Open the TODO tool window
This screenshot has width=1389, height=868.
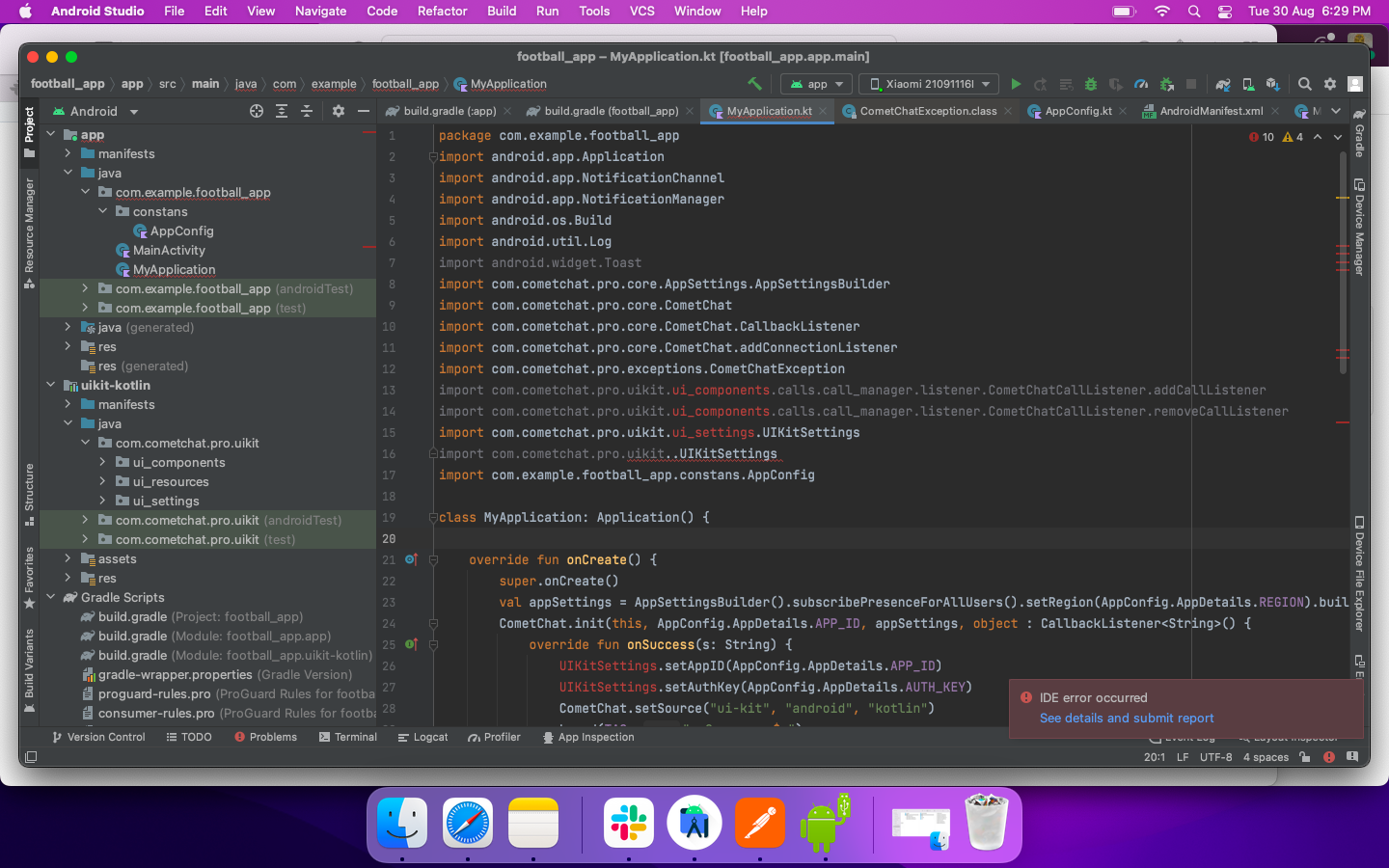point(189,737)
